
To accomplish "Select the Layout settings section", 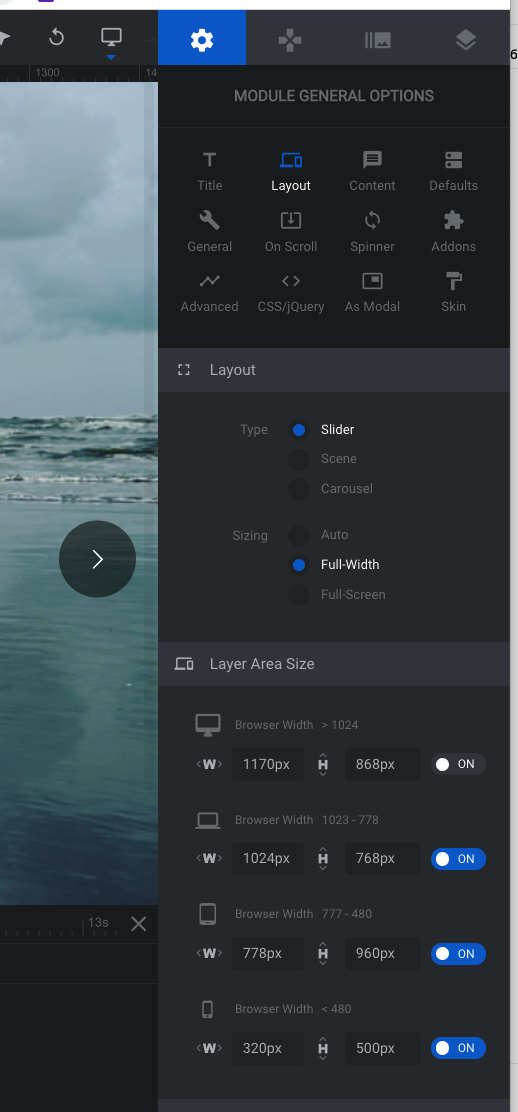I will (x=291, y=171).
